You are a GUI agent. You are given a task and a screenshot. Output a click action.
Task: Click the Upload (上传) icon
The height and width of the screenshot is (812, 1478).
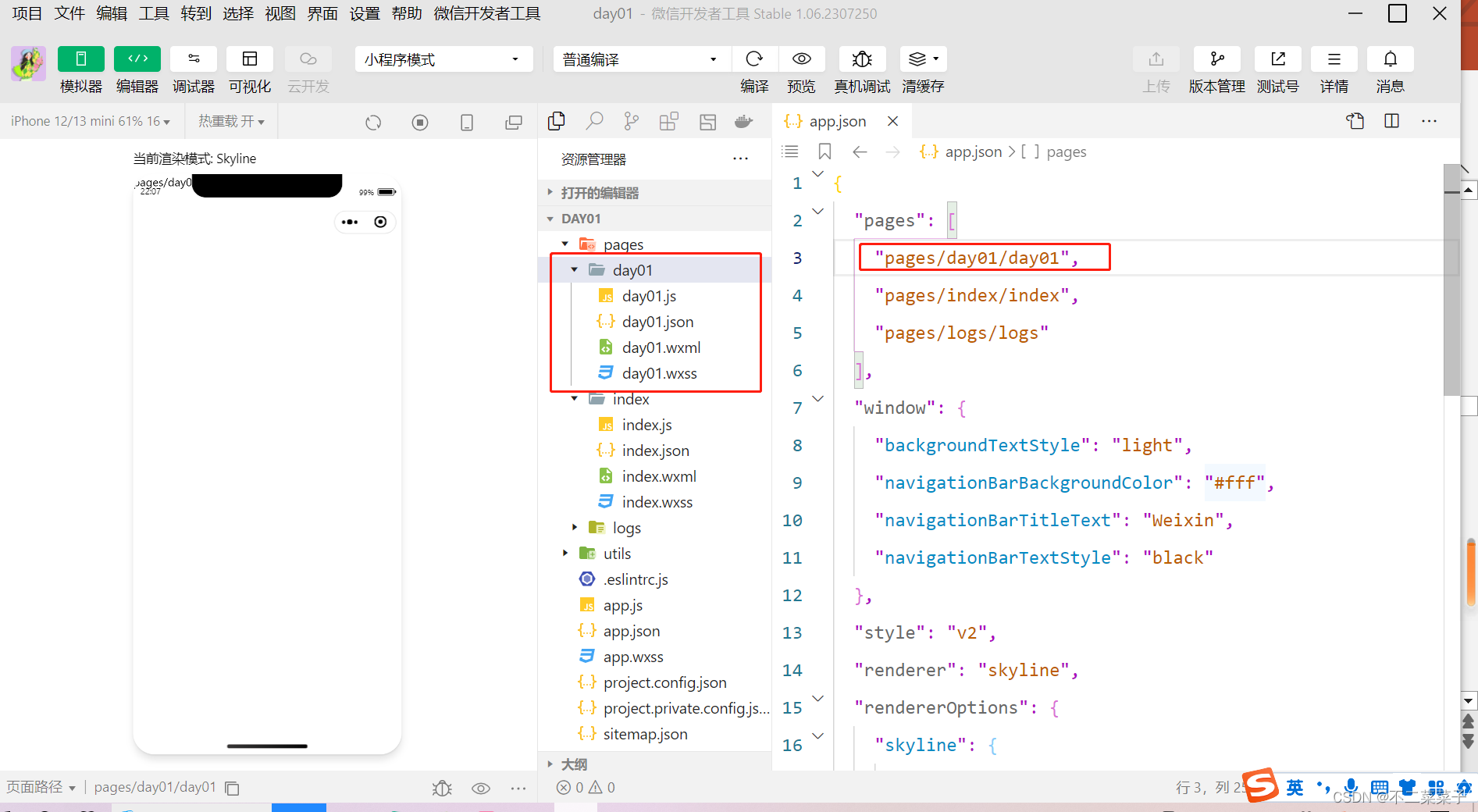[x=1156, y=59]
